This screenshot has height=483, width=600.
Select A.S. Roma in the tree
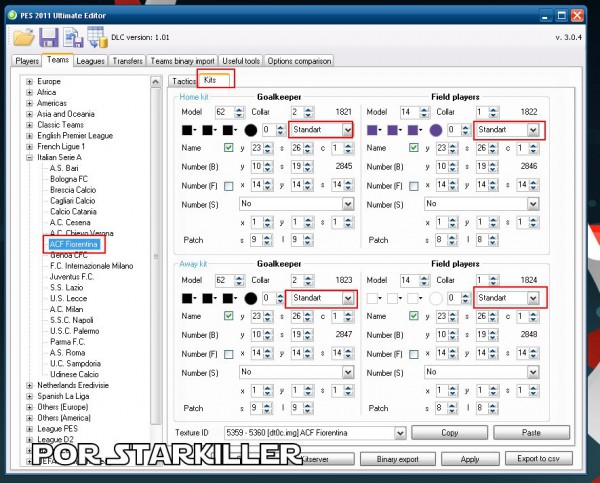pos(67,352)
